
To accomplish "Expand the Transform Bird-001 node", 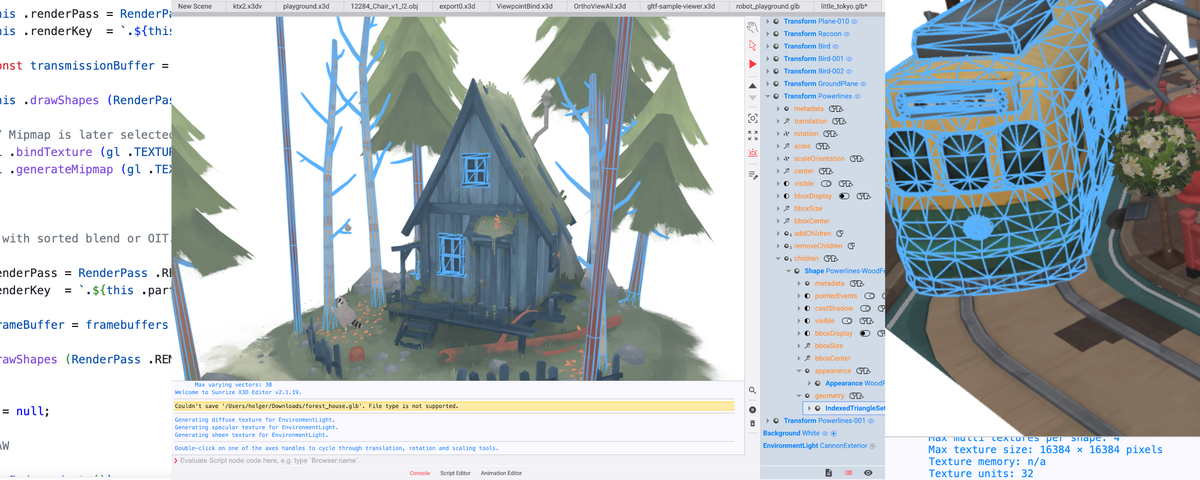I will [768, 59].
